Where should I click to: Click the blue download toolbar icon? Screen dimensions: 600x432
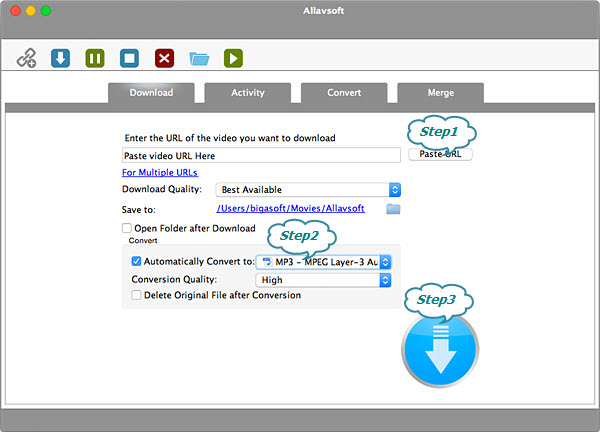(x=60, y=58)
